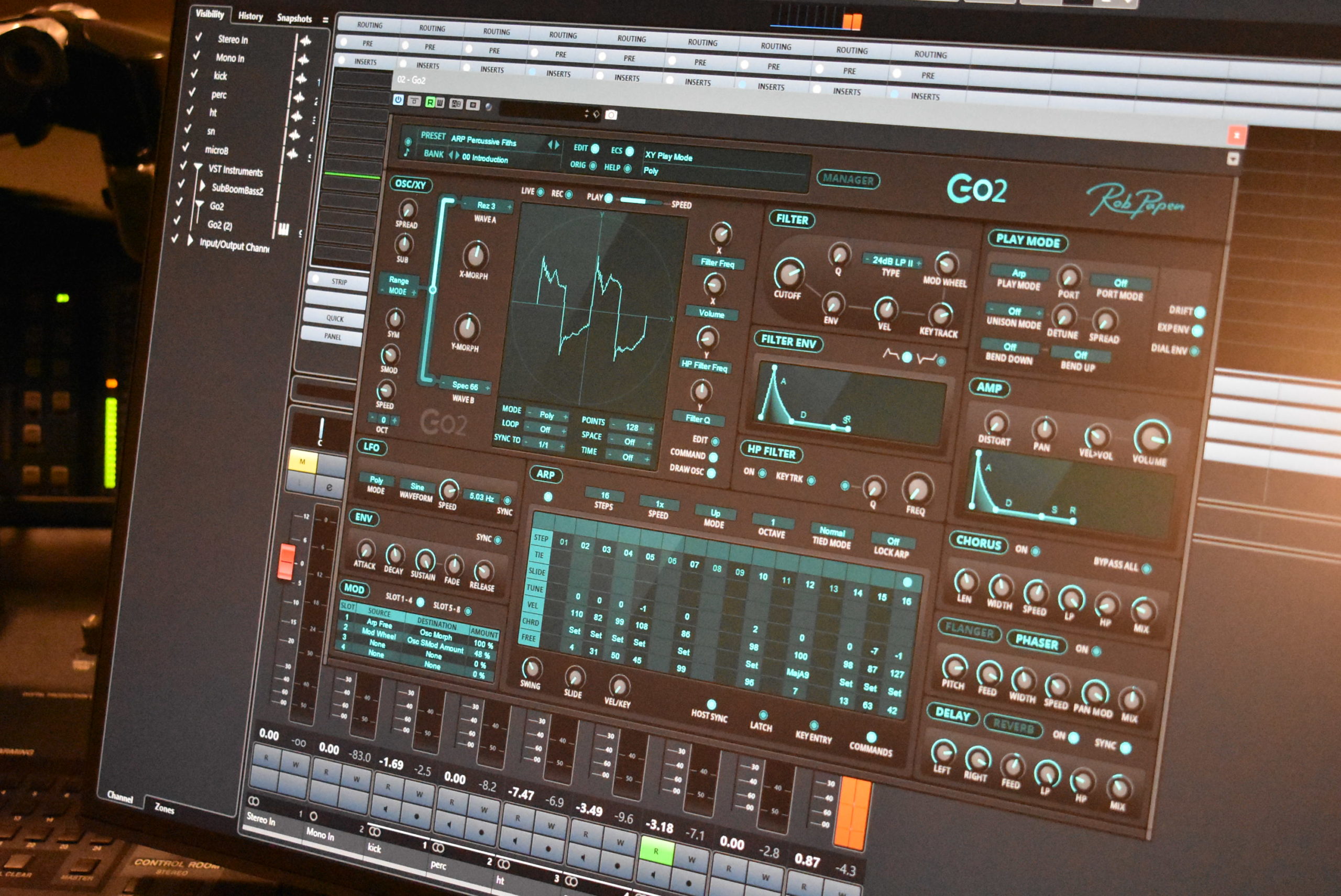Switch to the Zones tab
Screen dimensions: 1341x896
click(x=164, y=808)
